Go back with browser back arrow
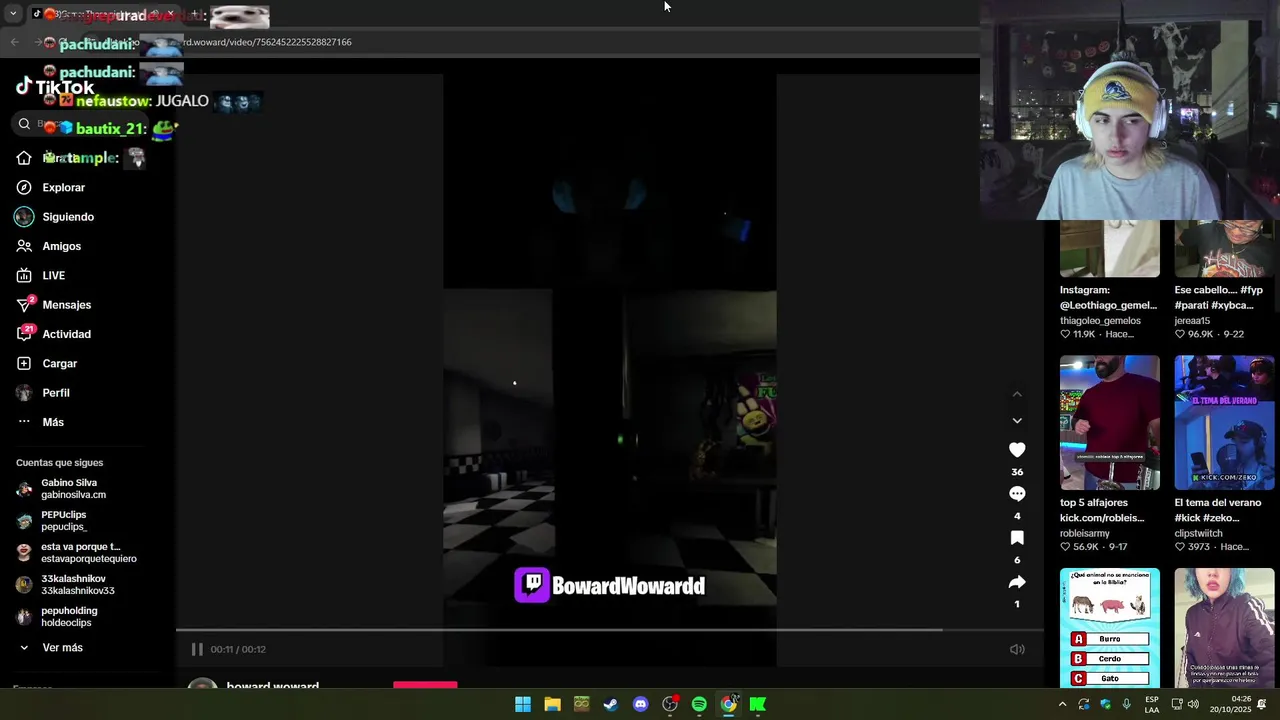The image size is (1280, 720). tap(14, 42)
